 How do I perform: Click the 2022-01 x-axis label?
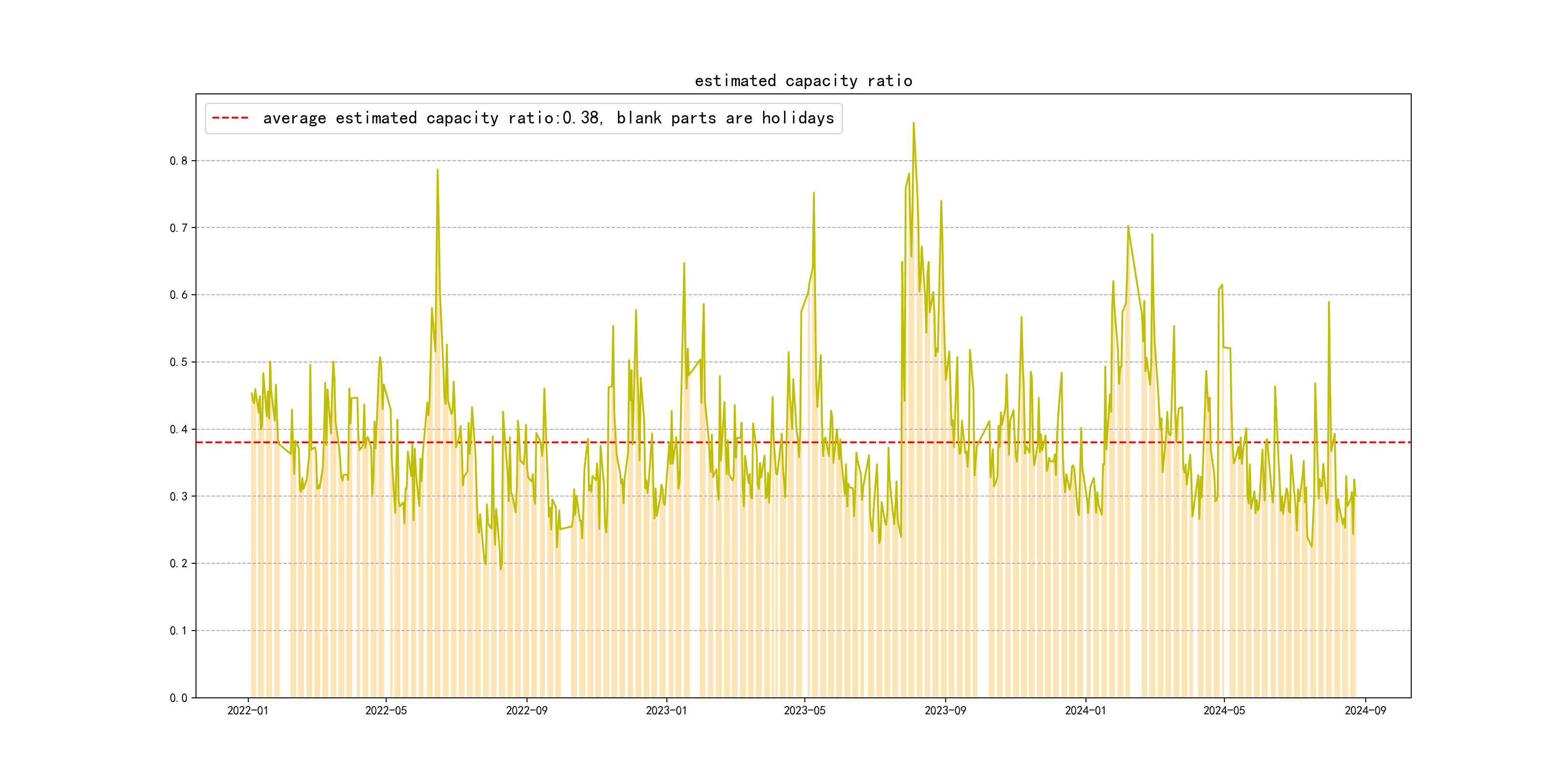pyautogui.click(x=248, y=710)
